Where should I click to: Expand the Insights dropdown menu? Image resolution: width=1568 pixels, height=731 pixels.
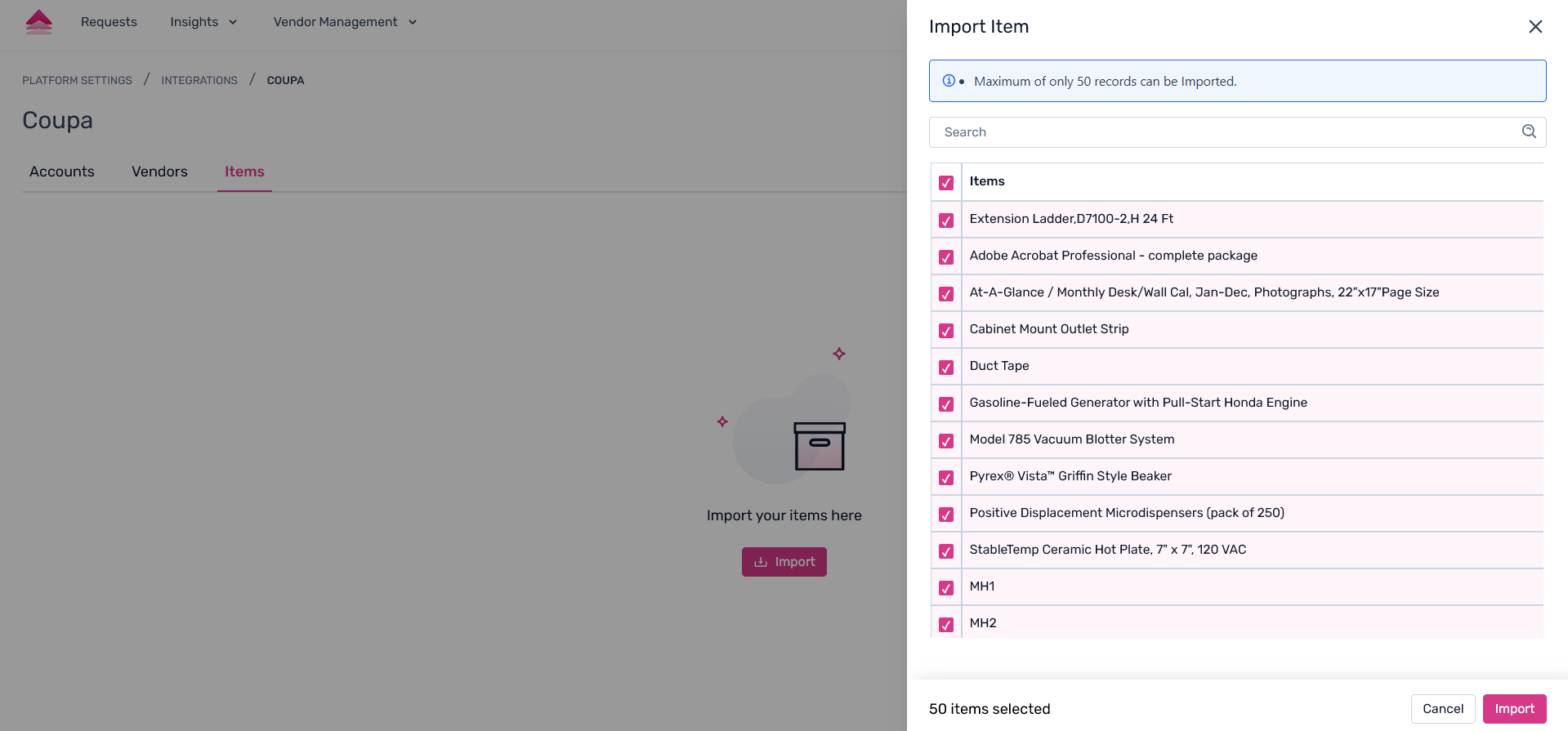(x=203, y=22)
